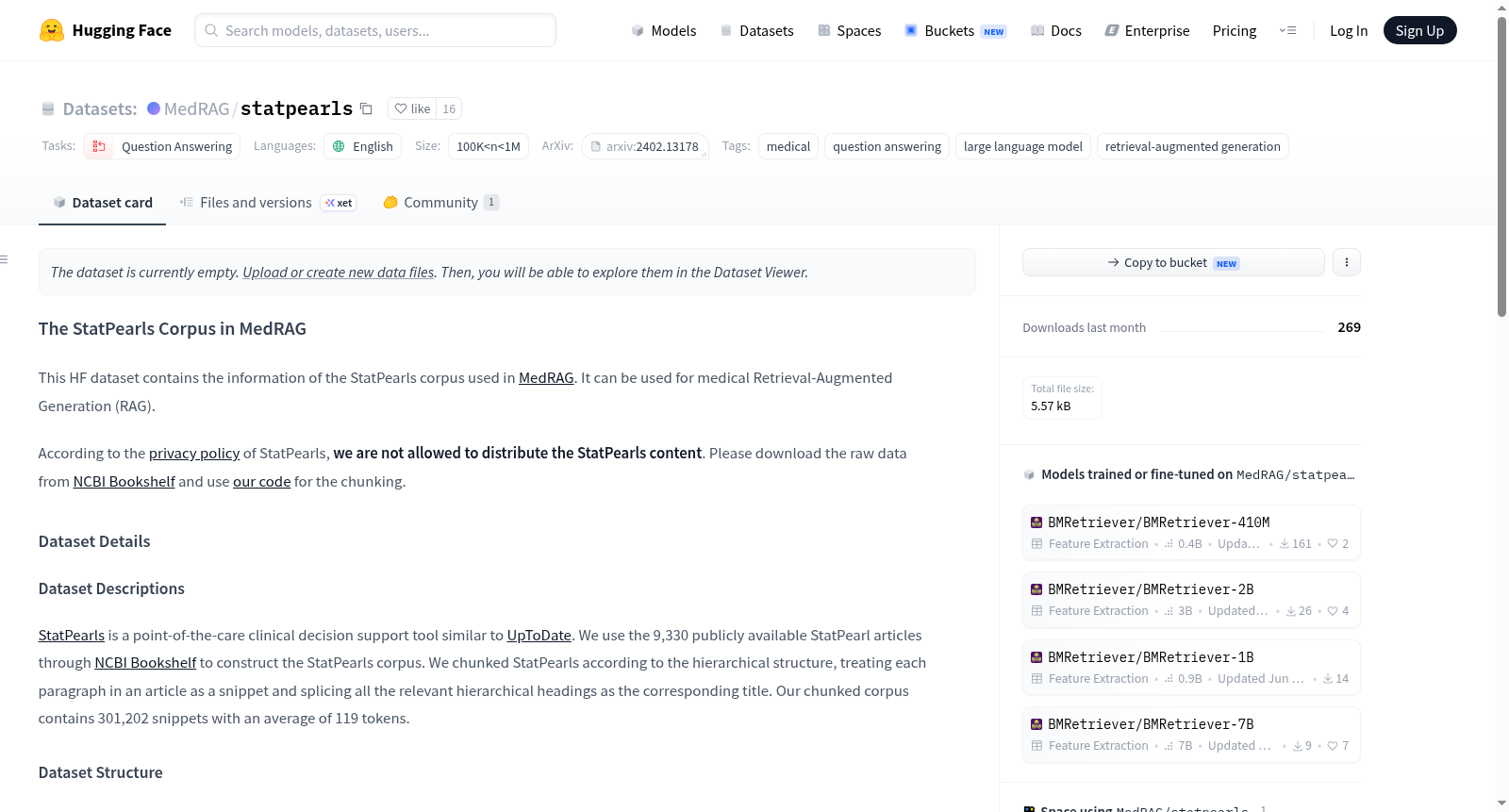Click the Datasets stack icon before title
This screenshot has width=1509, height=812.
[48, 108]
